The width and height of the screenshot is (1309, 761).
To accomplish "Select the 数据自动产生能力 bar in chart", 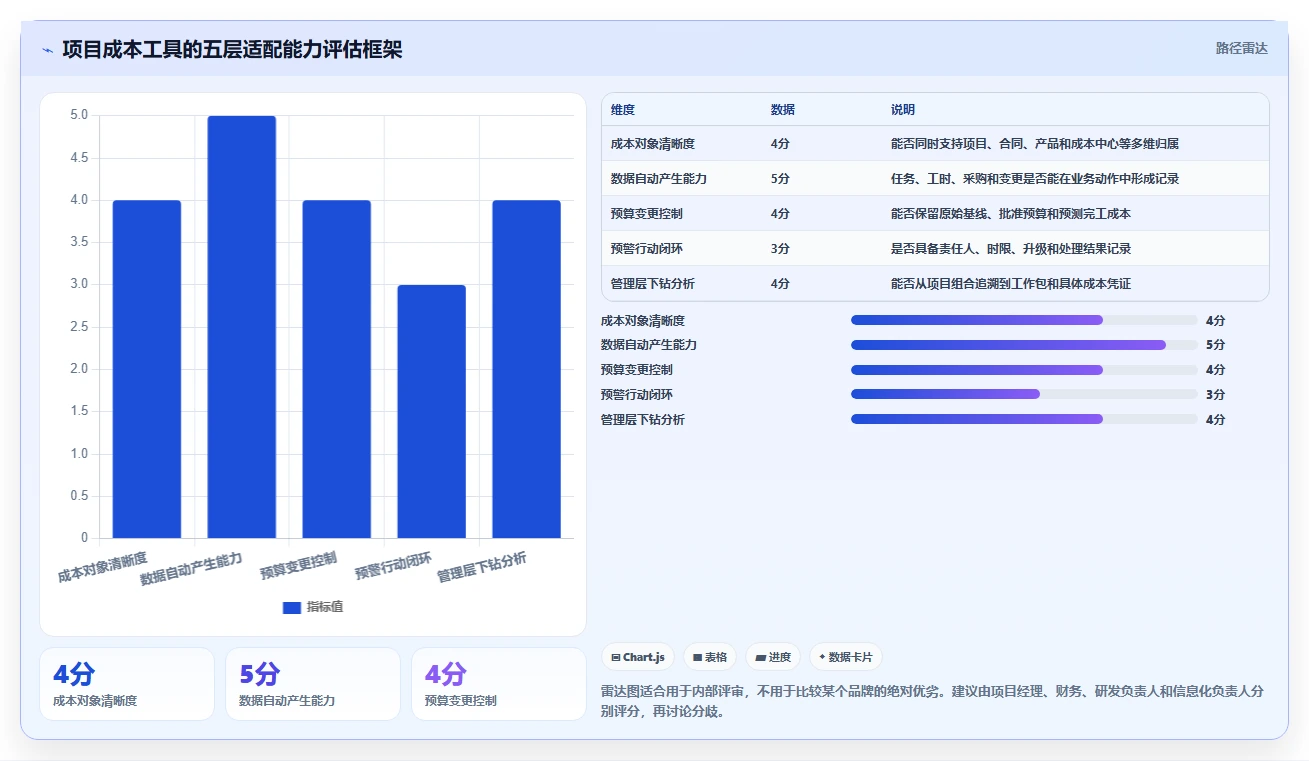I will click(242, 327).
